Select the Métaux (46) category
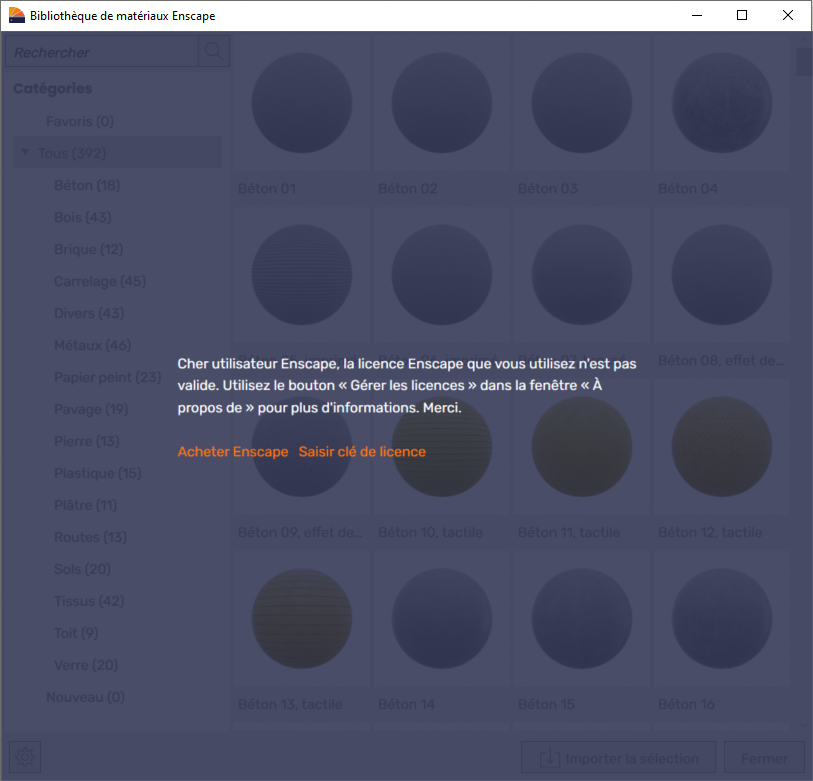Image resolution: width=813 pixels, height=781 pixels. click(x=92, y=345)
